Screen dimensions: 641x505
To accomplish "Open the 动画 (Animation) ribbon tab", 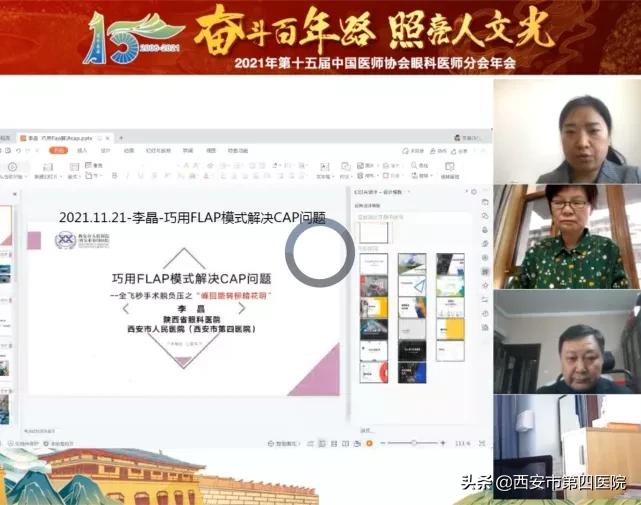I will click(129, 150).
